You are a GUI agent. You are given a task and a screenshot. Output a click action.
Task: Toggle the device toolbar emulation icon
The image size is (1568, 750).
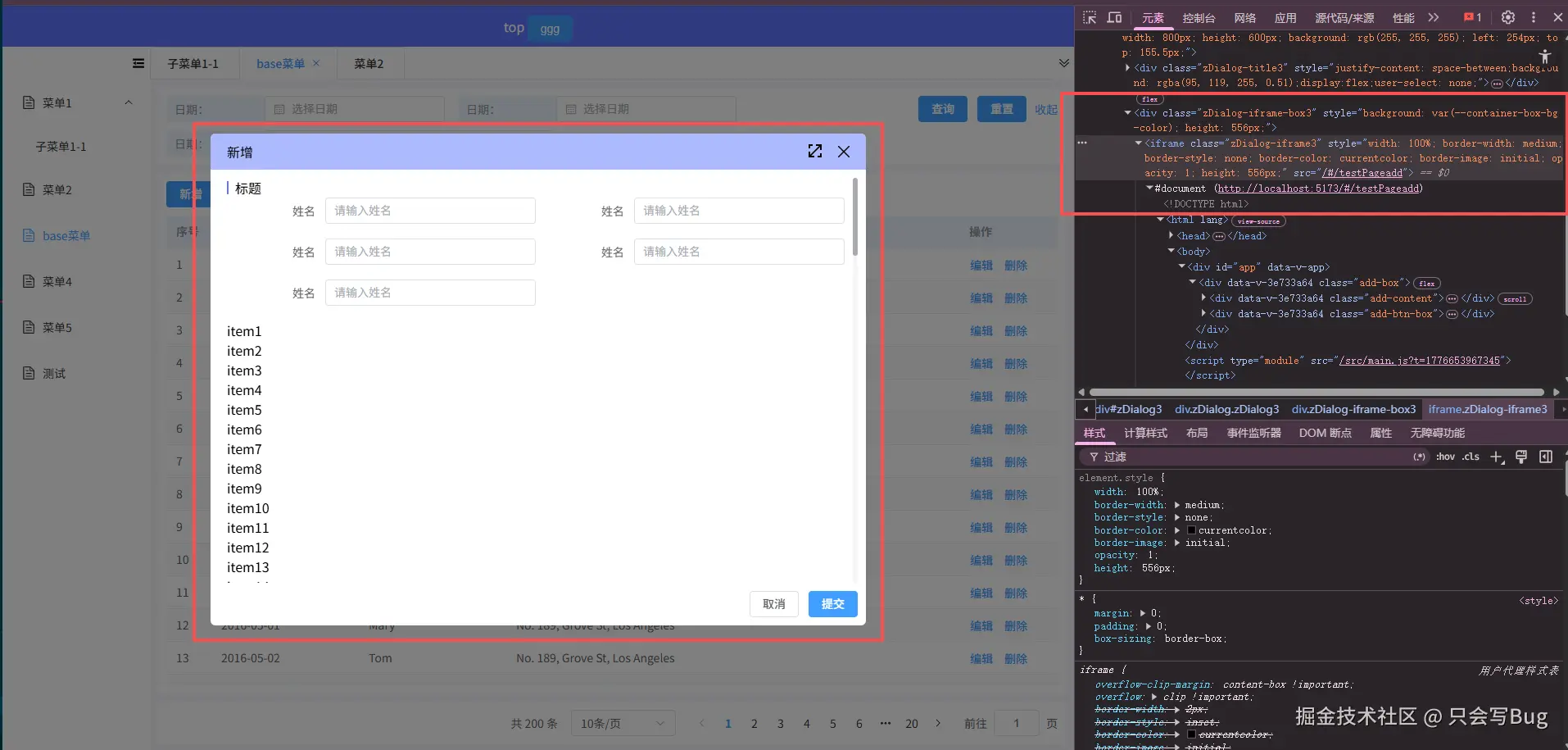pyautogui.click(x=1115, y=17)
